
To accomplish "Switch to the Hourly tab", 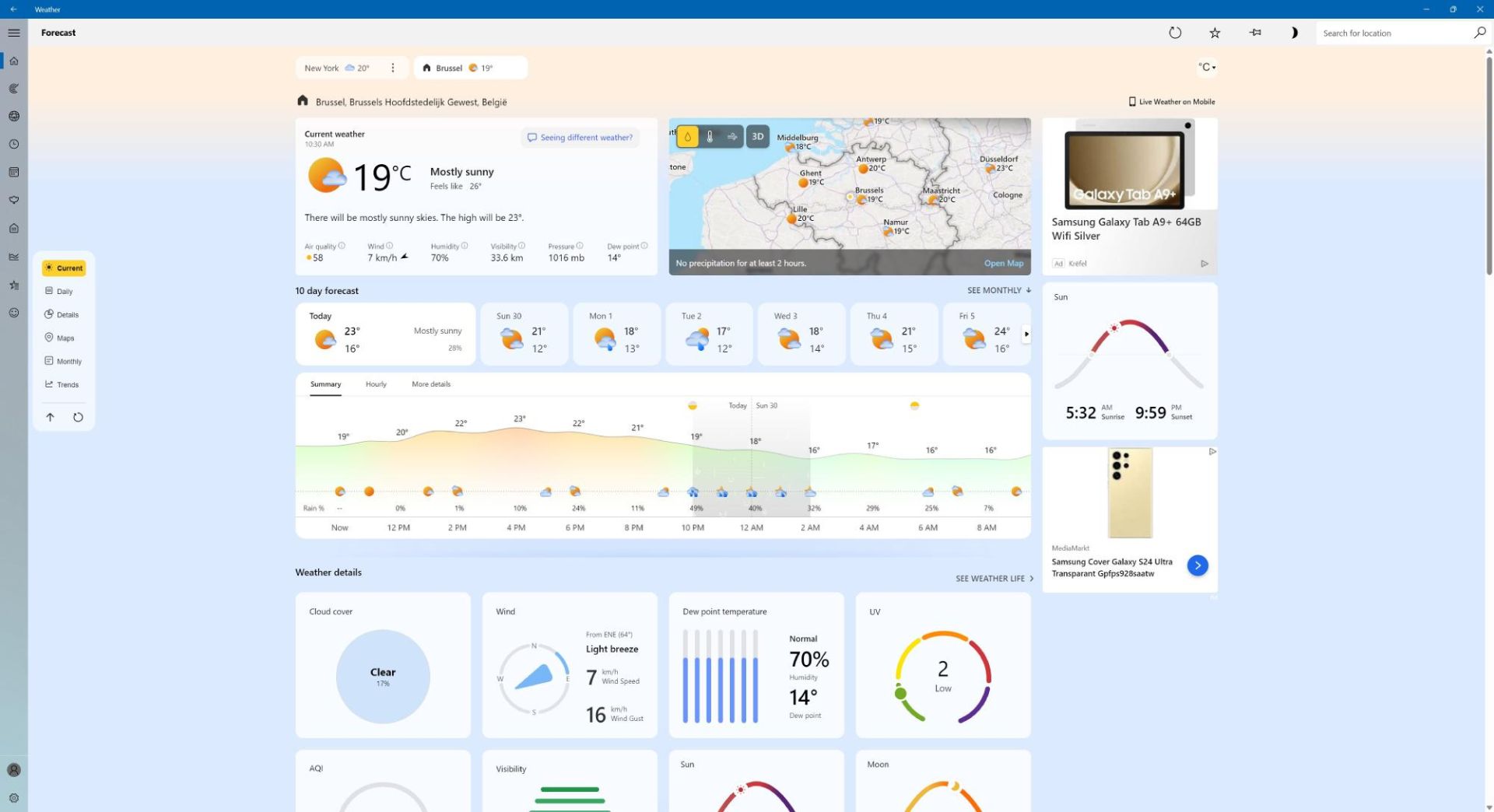I will click(x=376, y=384).
